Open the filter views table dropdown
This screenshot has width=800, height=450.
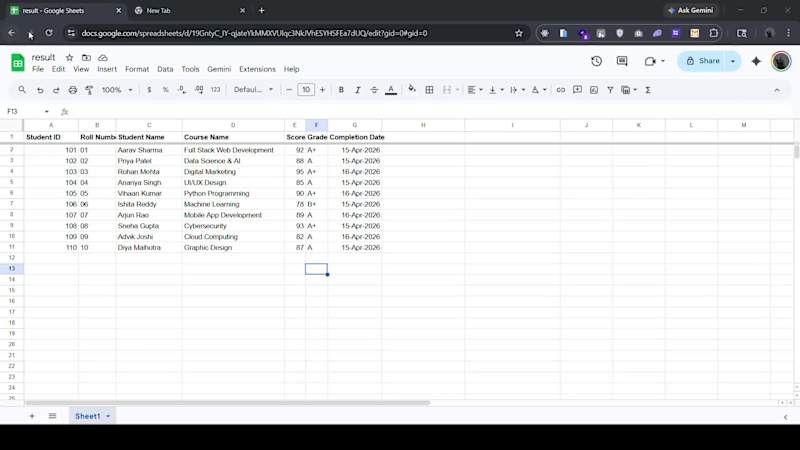[x=629, y=90]
